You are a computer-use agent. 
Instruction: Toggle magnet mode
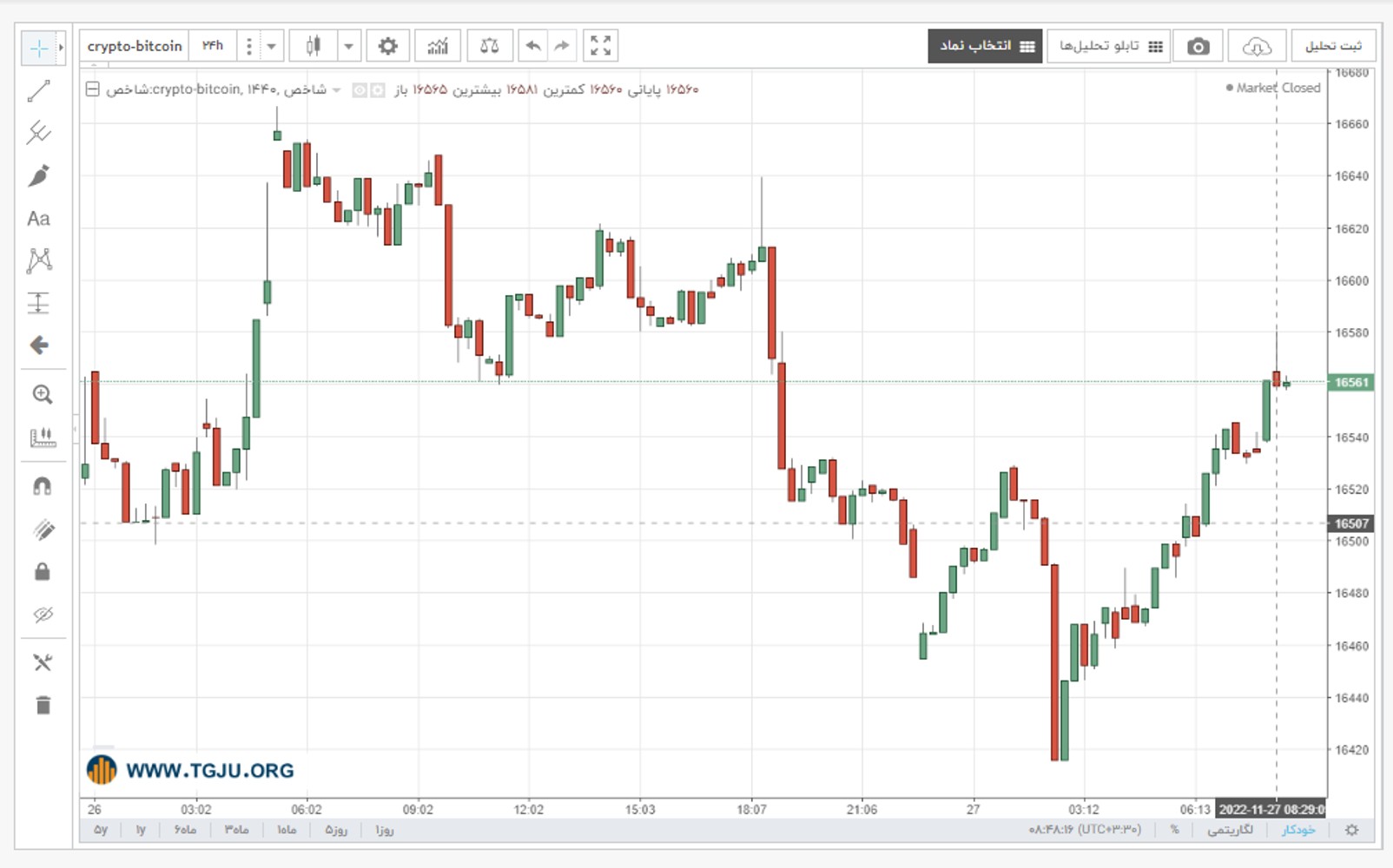[42, 486]
